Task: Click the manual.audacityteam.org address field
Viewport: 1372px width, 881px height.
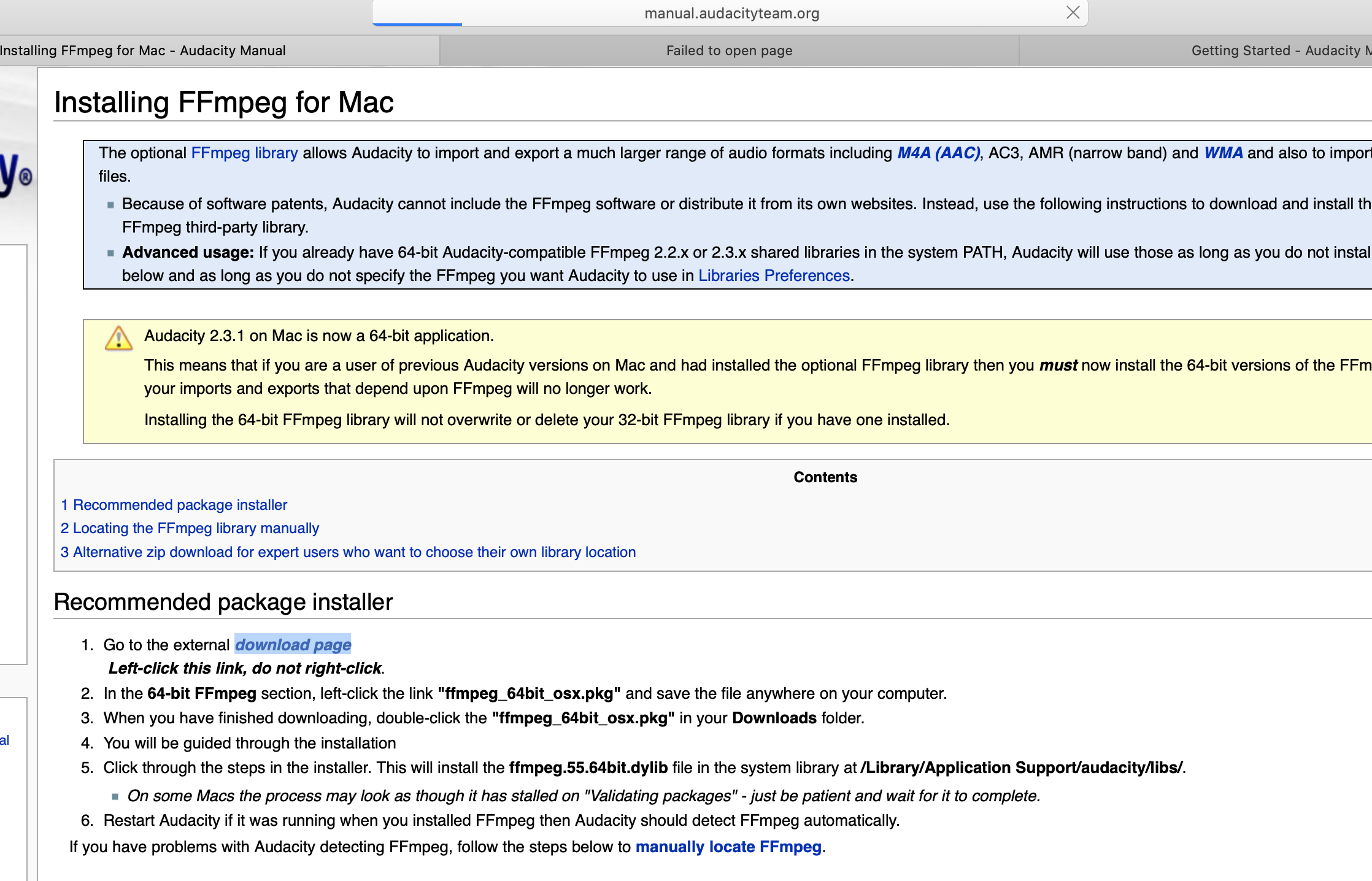Action: coord(731,13)
